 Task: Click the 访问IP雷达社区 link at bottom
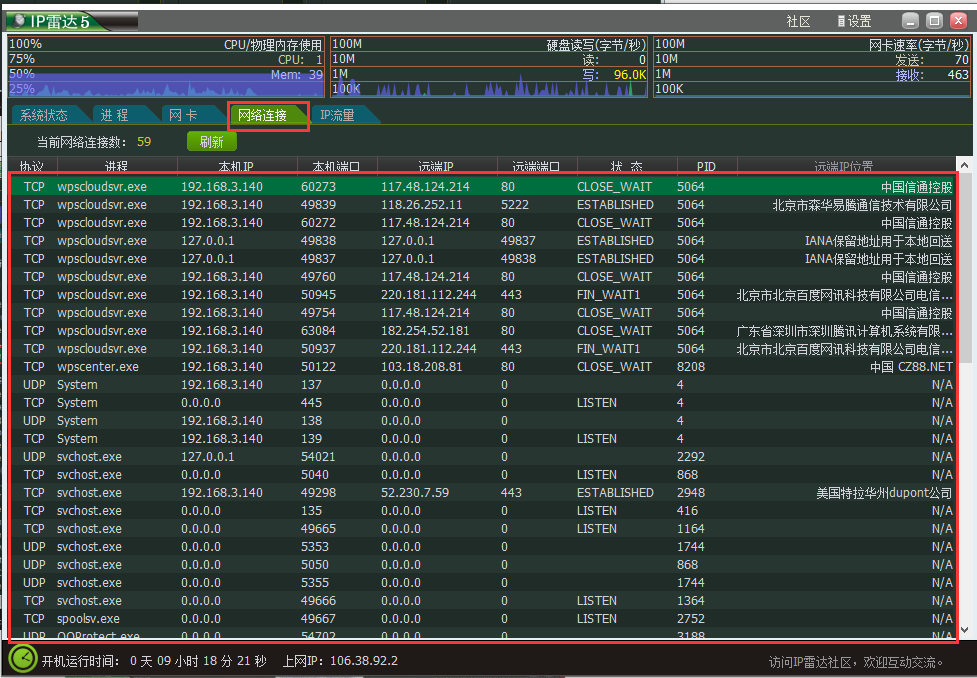856,661
